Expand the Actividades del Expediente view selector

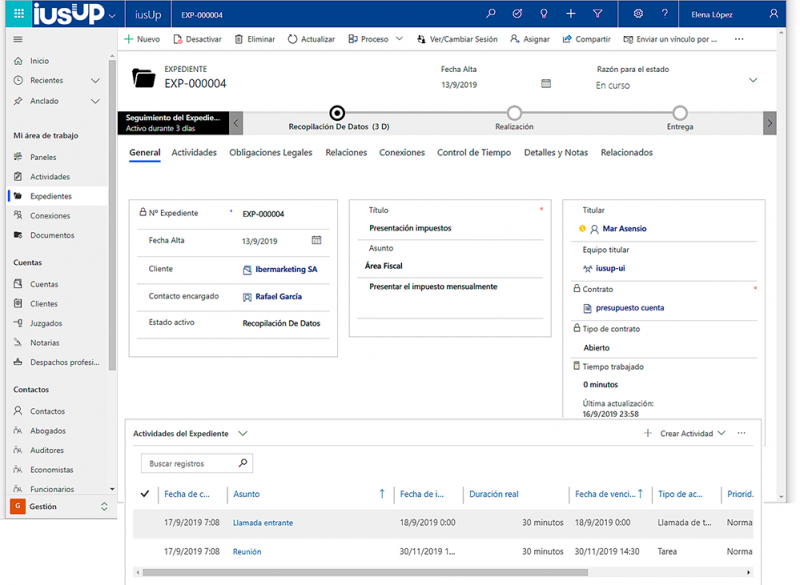(243, 434)
